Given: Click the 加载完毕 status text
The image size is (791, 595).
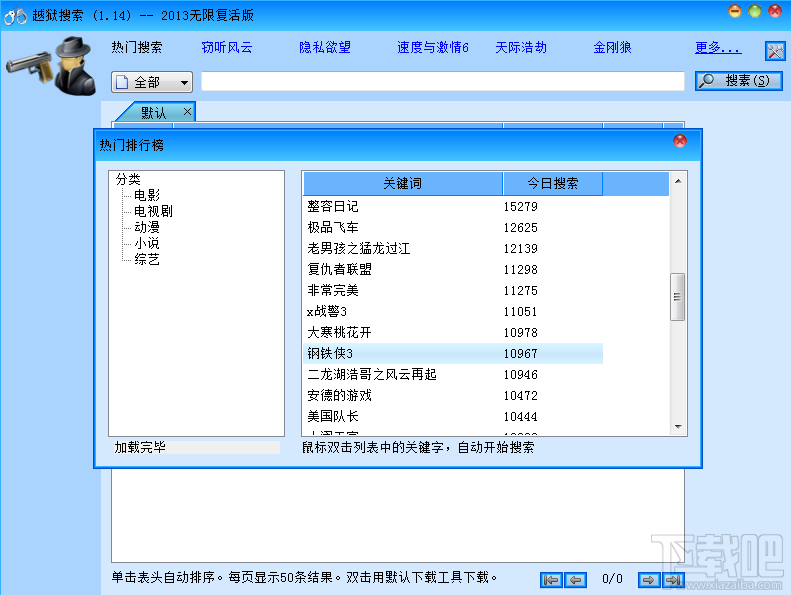Looking at the screenshot, I should coord(140,447).
